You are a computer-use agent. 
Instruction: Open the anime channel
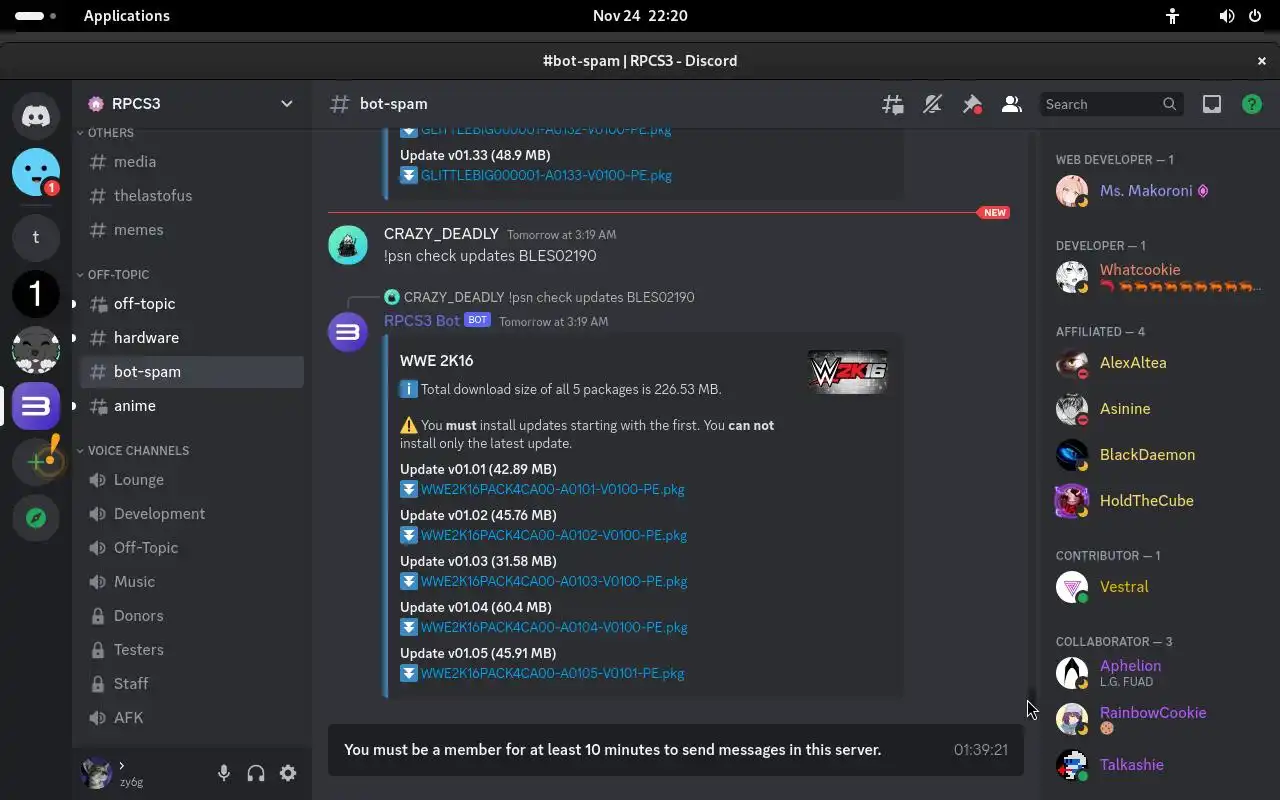[191, 406]
